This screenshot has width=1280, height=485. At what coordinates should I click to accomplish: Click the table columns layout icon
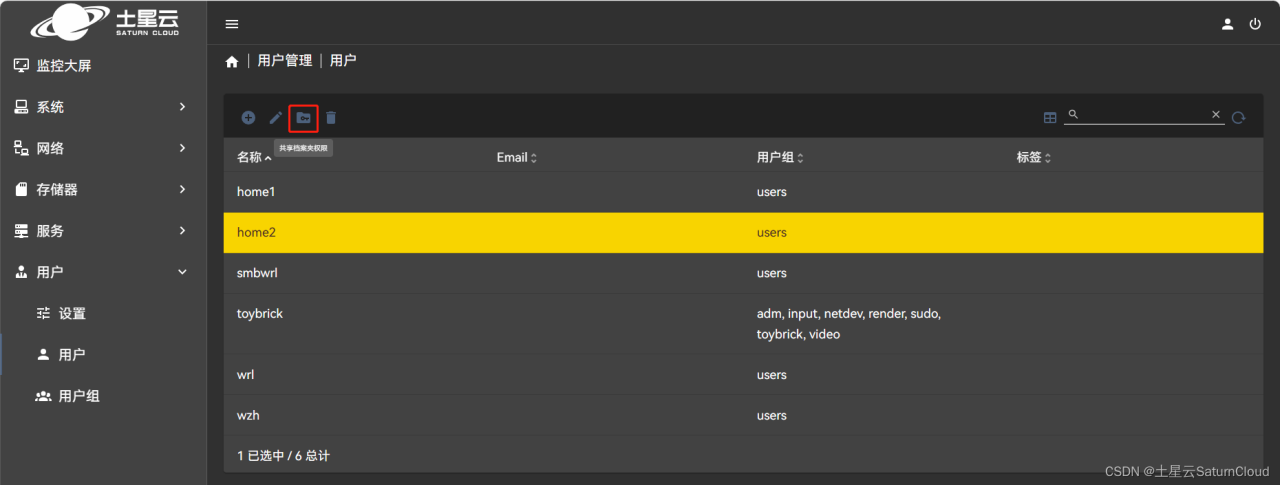1050,118
